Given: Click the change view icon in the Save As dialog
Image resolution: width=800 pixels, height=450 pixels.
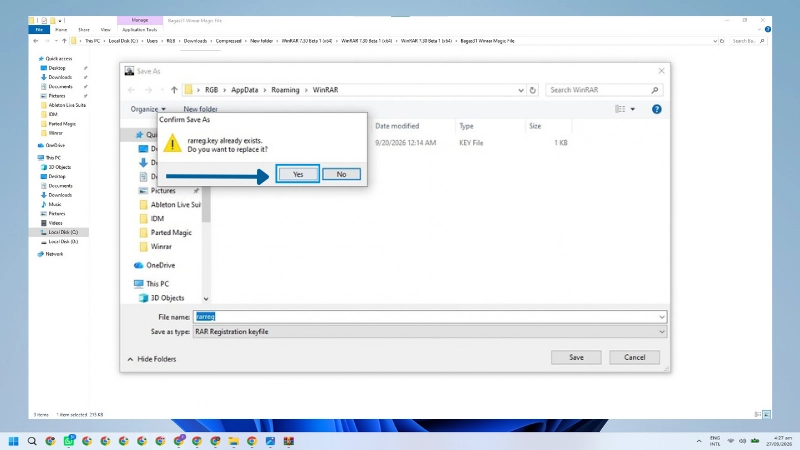Looking at the screenshot, I should pyautogui.click(x=620, y=109).
